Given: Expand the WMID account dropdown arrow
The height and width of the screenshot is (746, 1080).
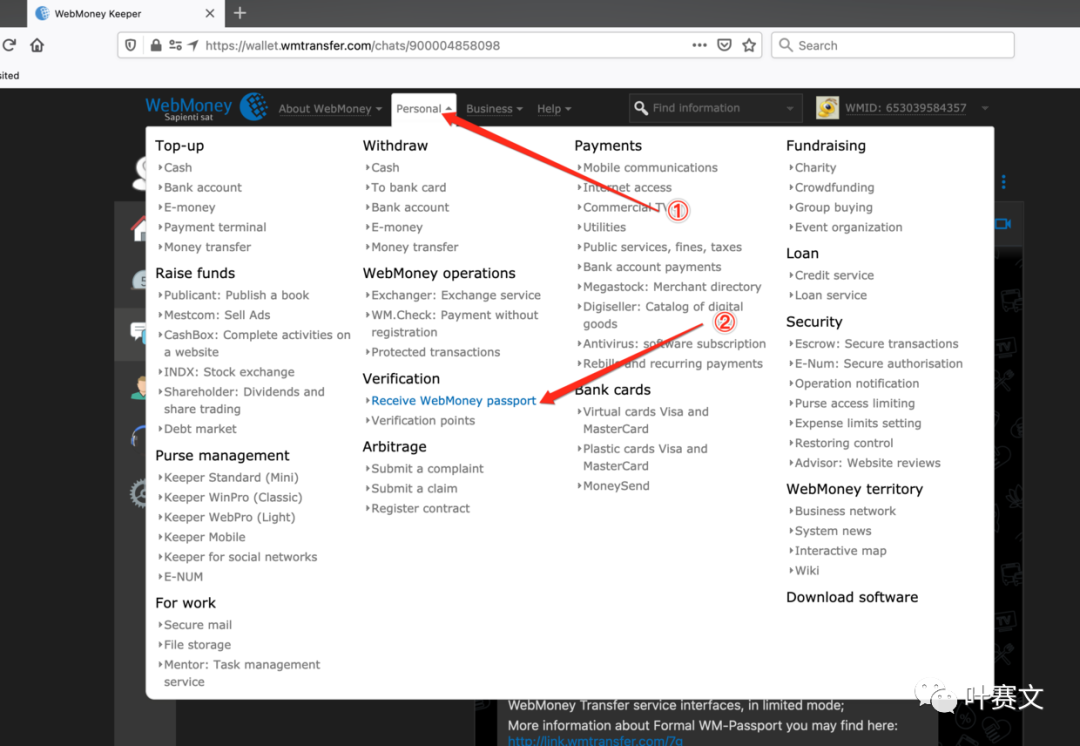Looking at the screenshot, I should click(x=985, y=108).
